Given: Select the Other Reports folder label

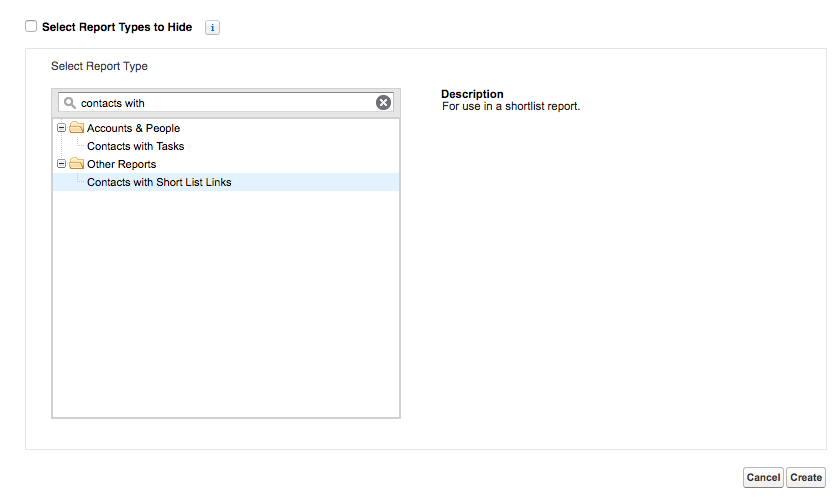Looking at the screenshot, I should 122,164.
